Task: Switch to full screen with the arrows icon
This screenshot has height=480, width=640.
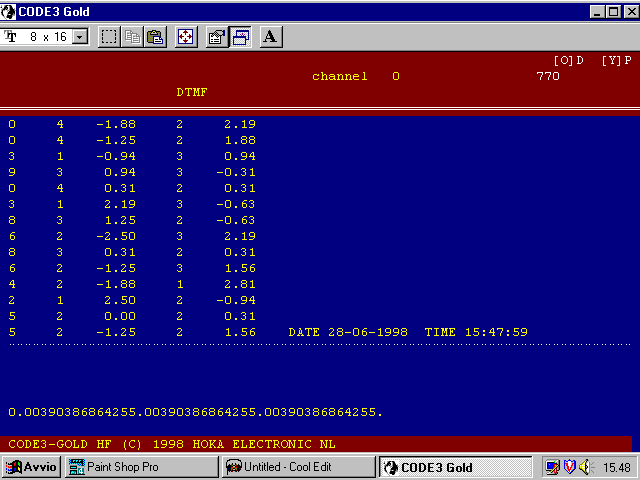Action: [x=186, y=37]
